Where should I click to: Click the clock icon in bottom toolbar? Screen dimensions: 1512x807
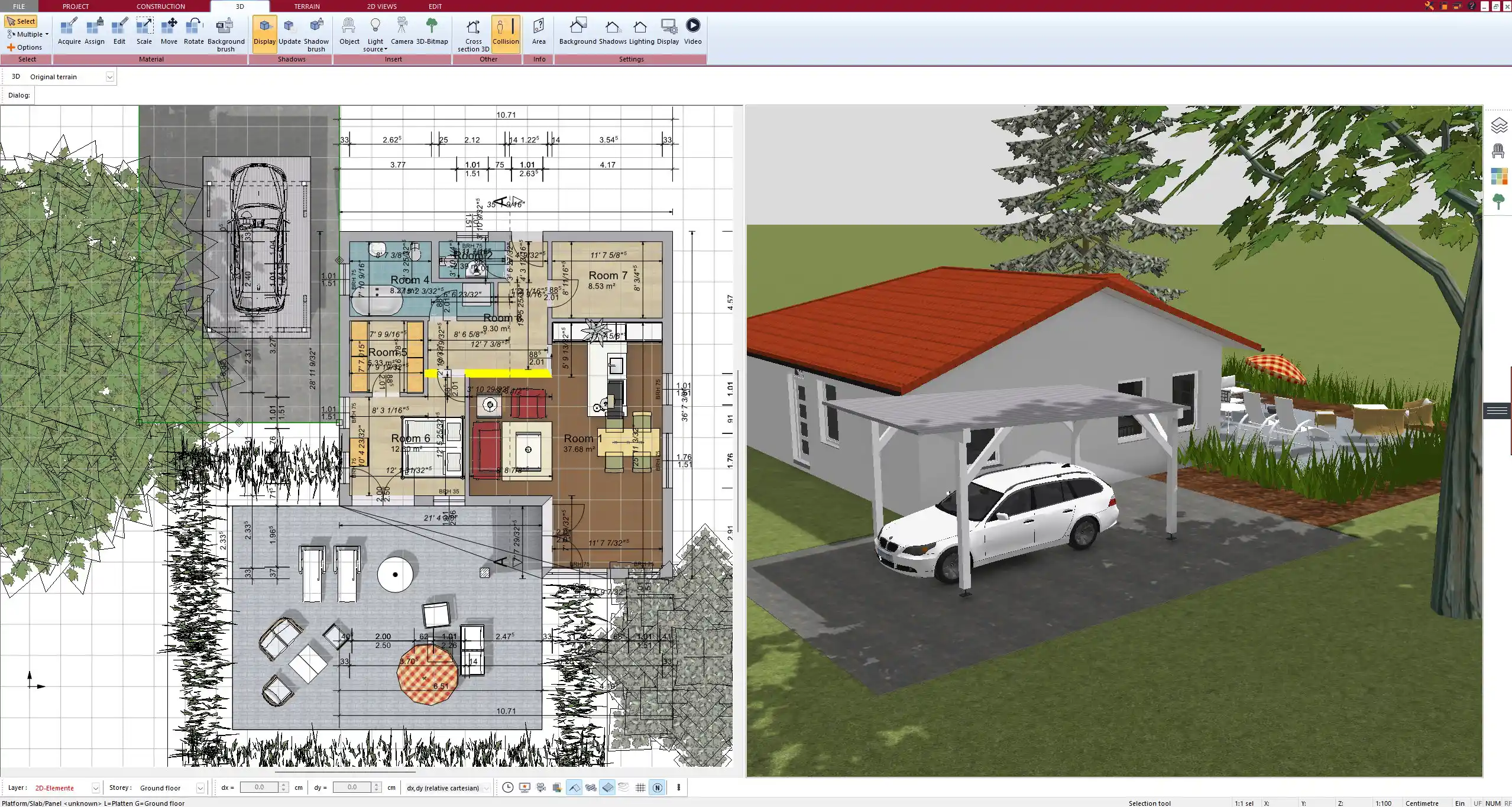coord(508,787)
